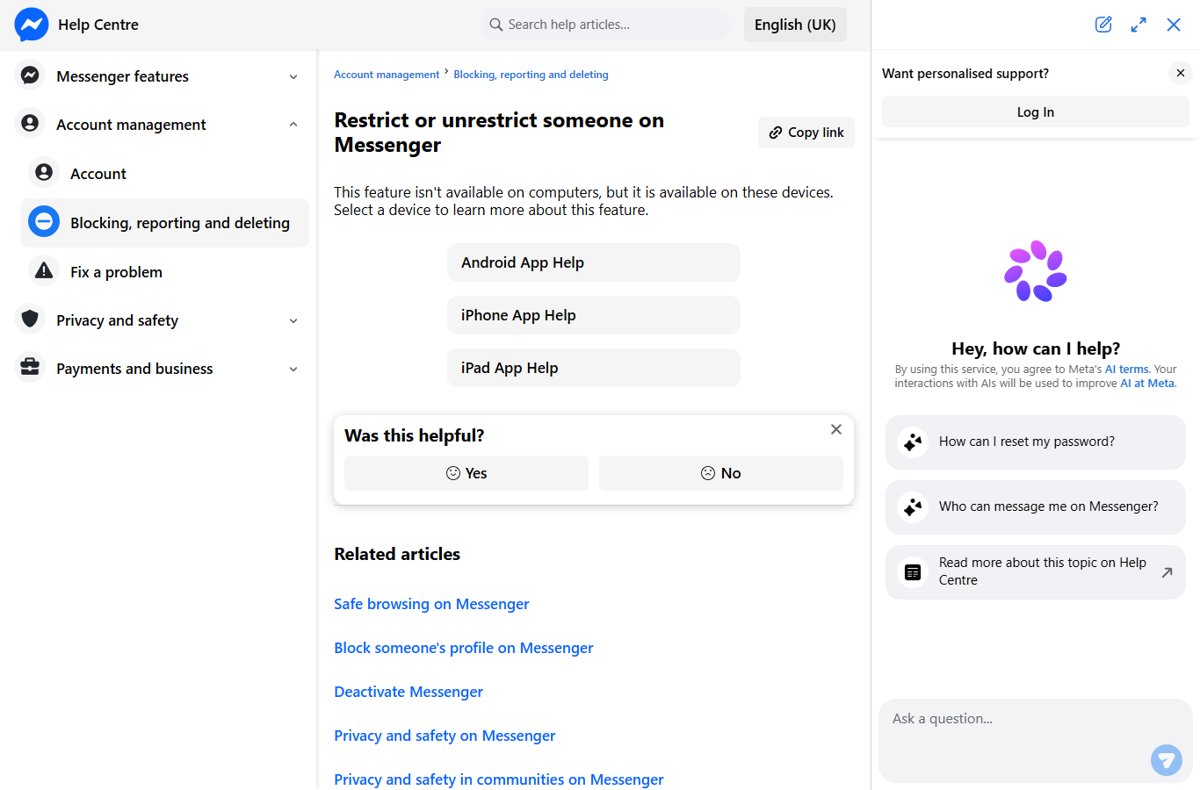Click the Help Centre title text
This screenshot has width=1200, height=790.
pos(98,25)
